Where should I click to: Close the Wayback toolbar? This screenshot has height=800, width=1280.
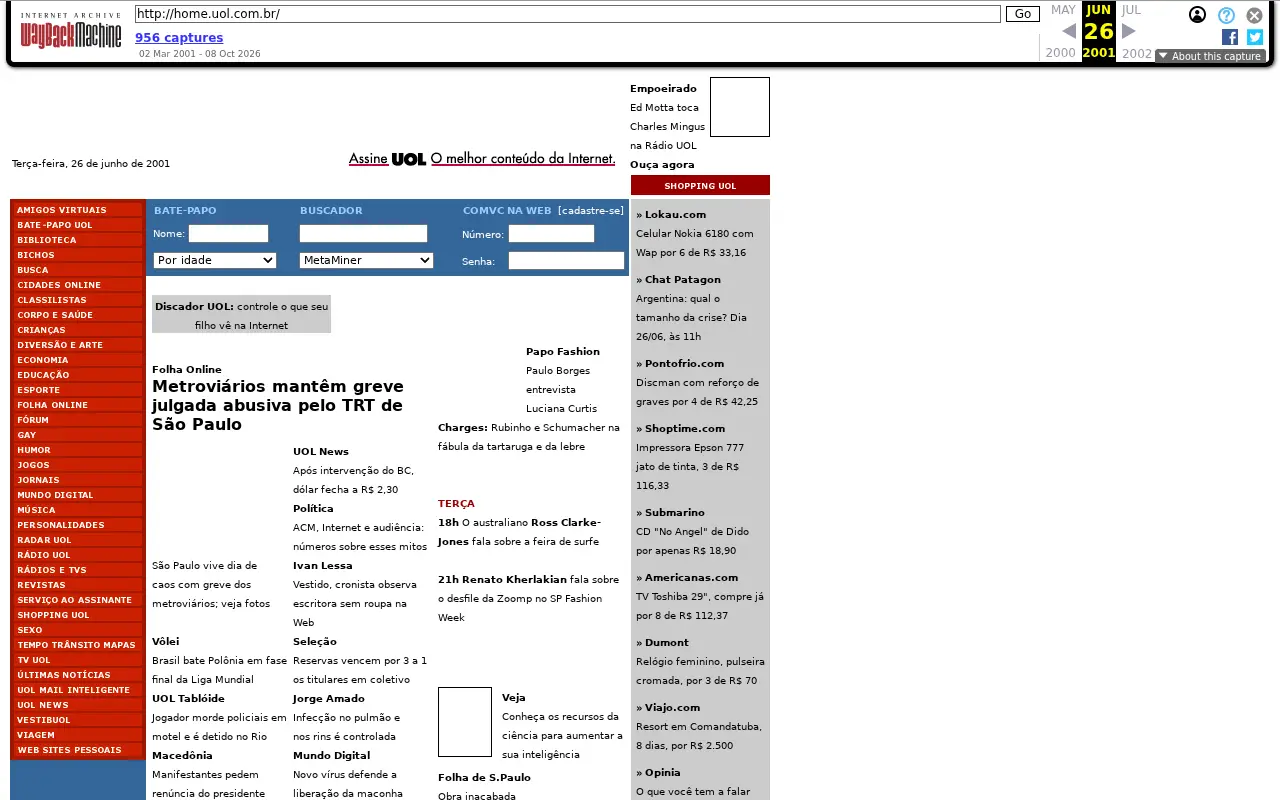pos(1254,15)
